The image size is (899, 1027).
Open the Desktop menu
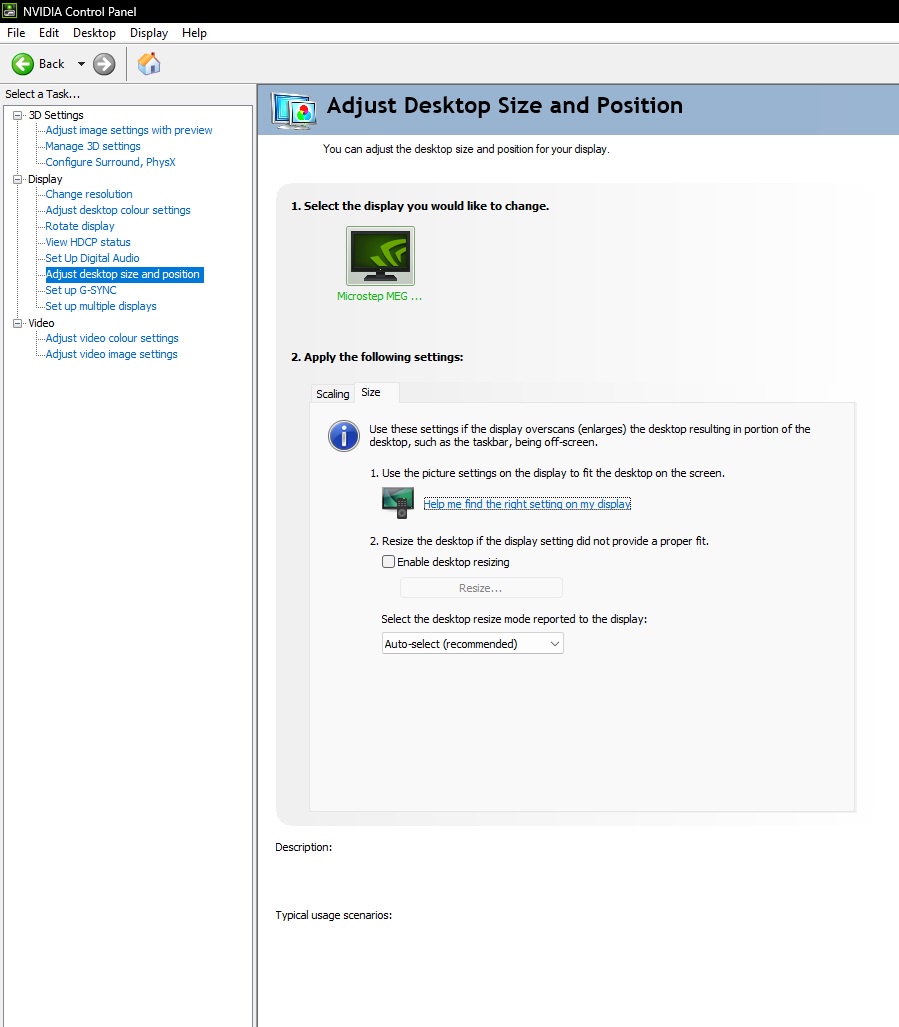coord(94,33)
